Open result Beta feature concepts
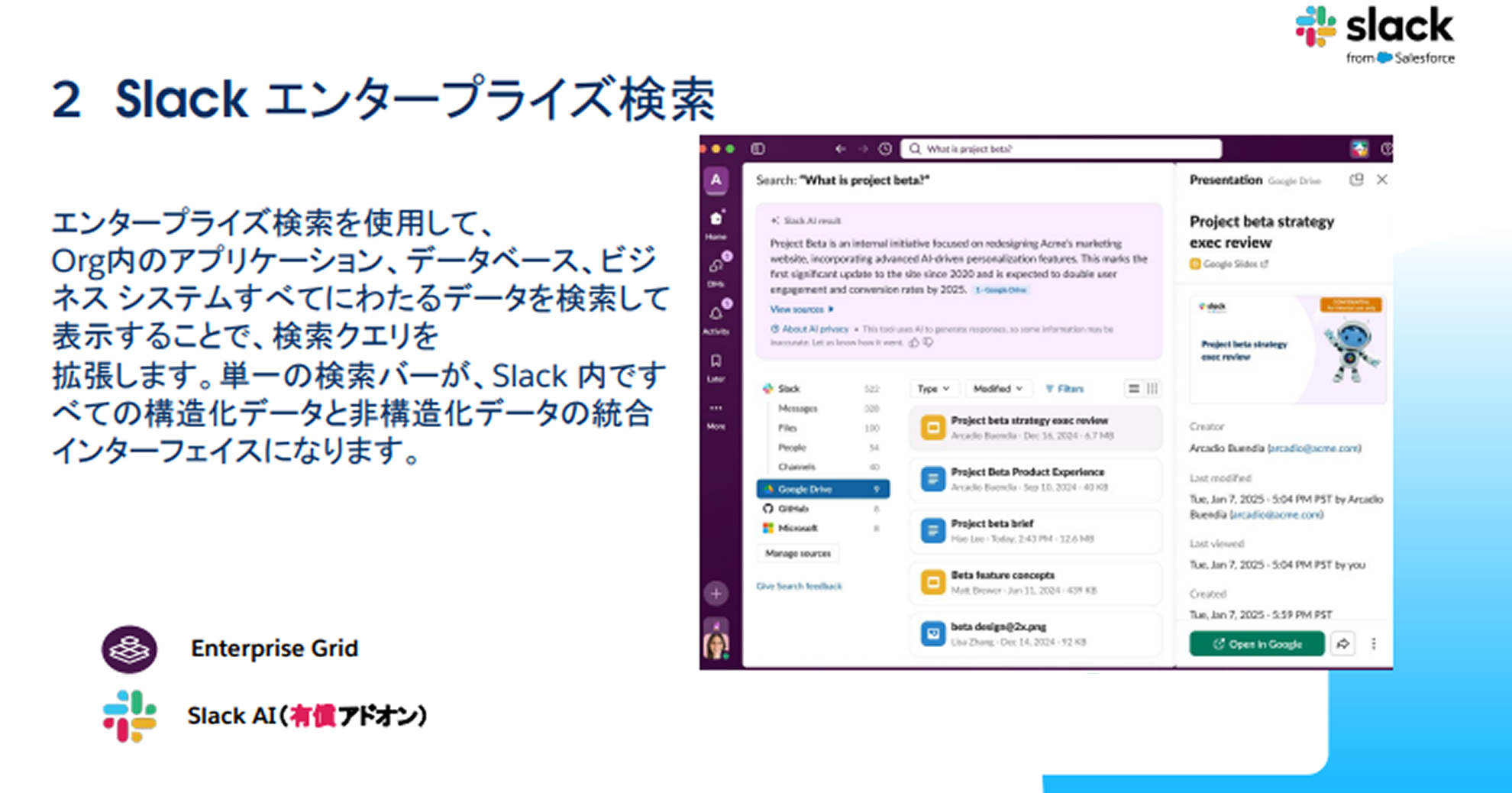Screen dimensions: 1512x793 coord(1035,582)
